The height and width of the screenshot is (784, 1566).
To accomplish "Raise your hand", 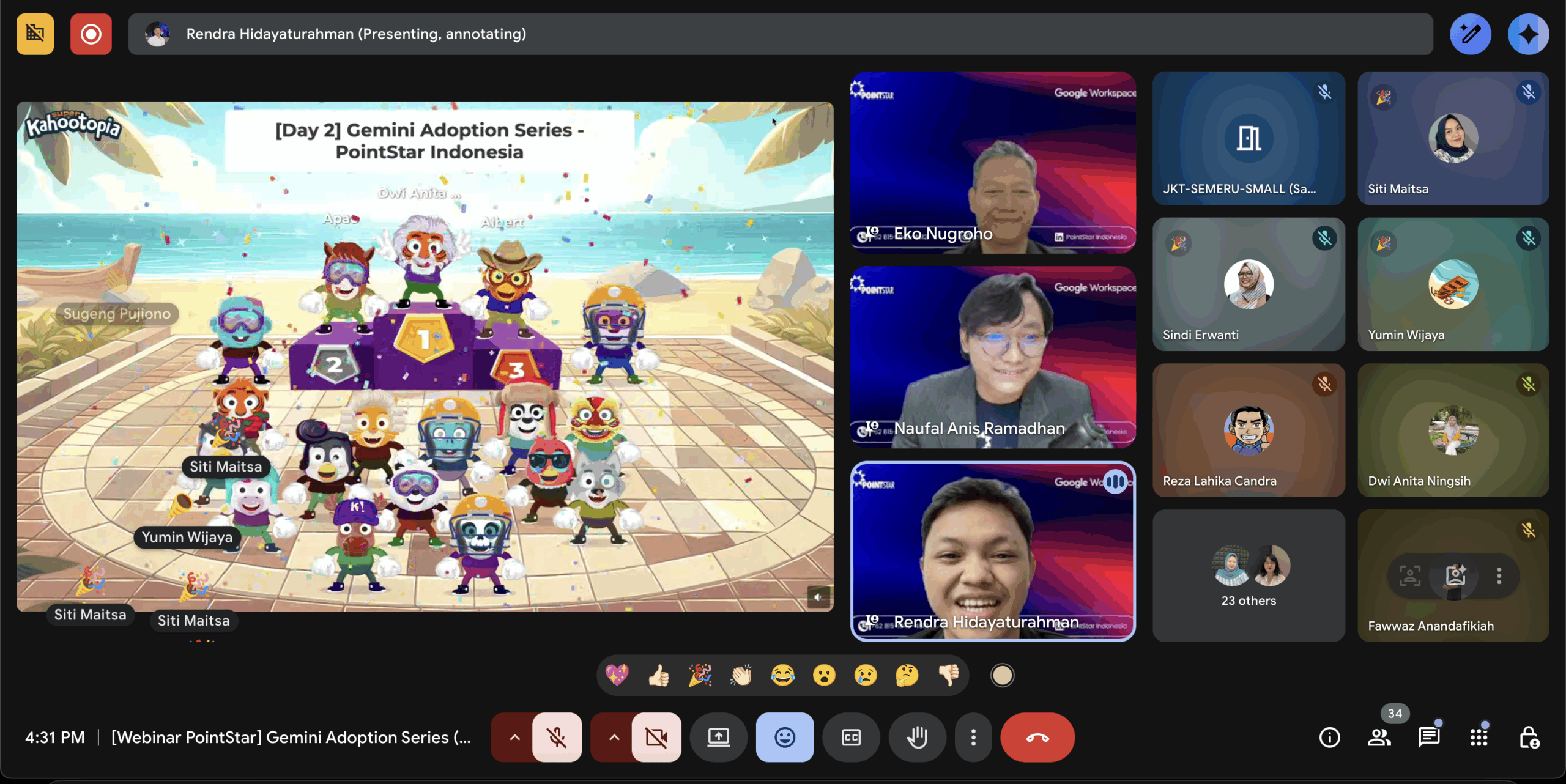I will click(917, 737).
